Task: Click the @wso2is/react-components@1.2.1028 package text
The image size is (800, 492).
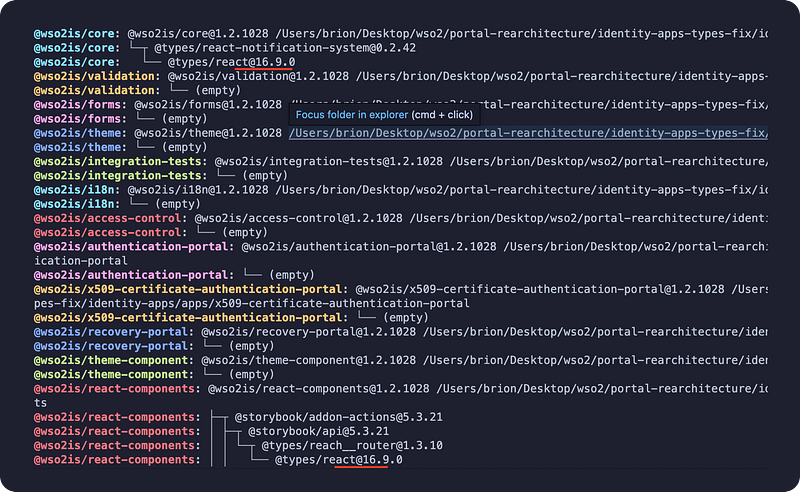Action: [318, 389]
